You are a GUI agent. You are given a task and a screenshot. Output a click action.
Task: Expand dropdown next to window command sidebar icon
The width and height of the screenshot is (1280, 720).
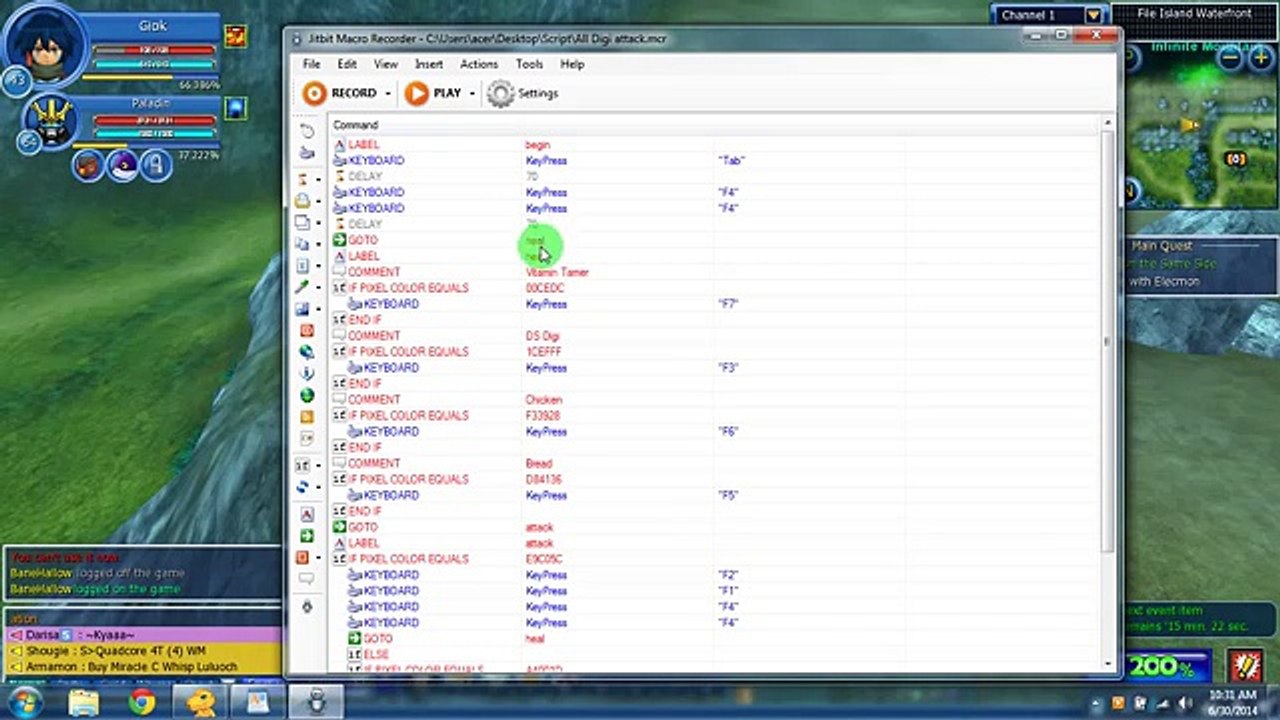tap(318, 223)
